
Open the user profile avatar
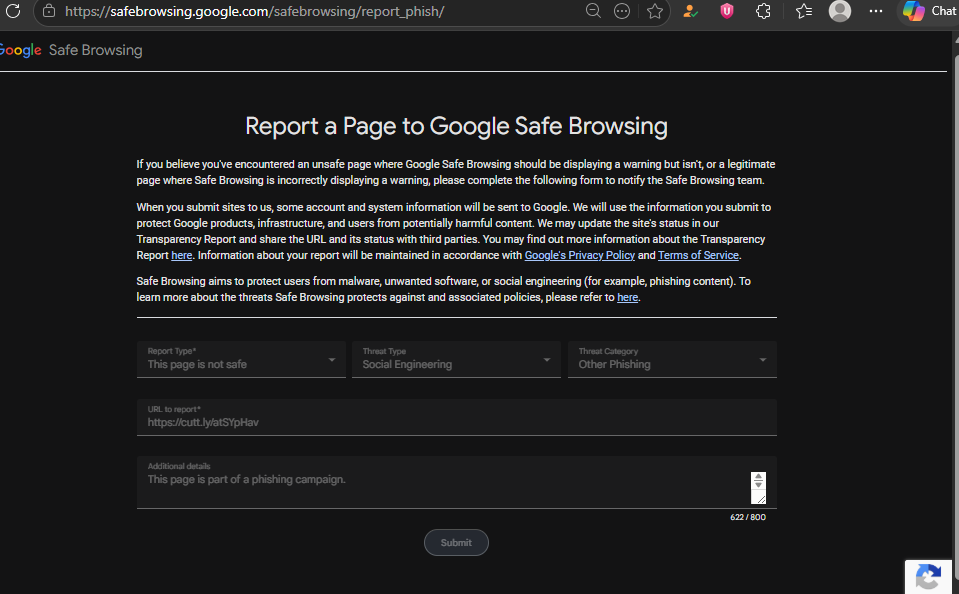coord(840,11)
